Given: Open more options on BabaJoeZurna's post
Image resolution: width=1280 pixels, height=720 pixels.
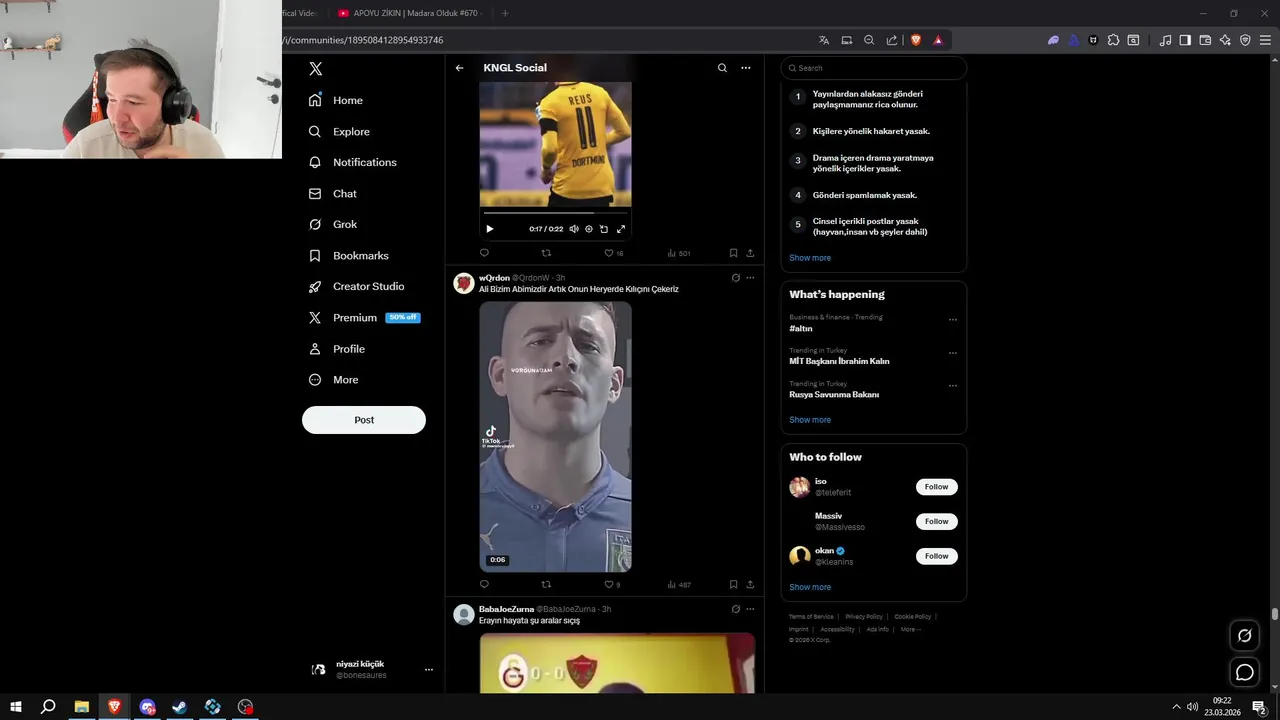Looking at the screenshot, I should [750, 609].
